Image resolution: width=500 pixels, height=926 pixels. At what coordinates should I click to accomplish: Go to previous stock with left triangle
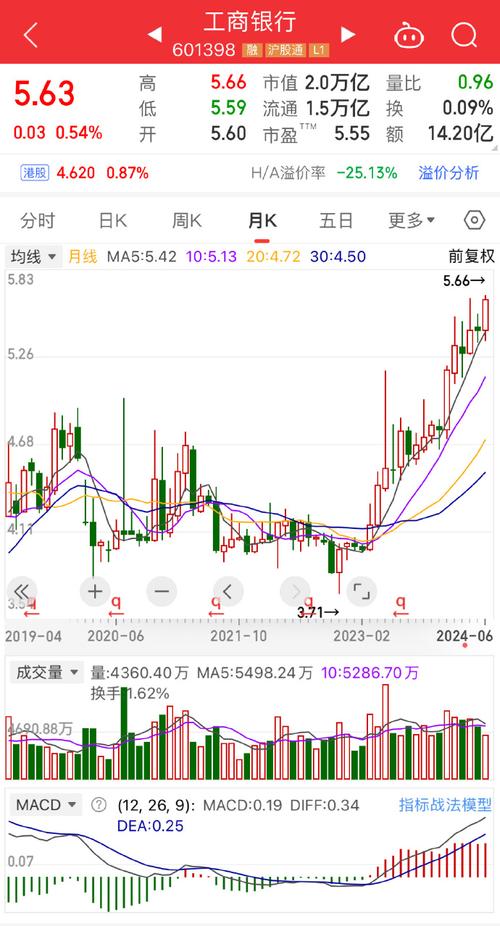coord(155,34)
